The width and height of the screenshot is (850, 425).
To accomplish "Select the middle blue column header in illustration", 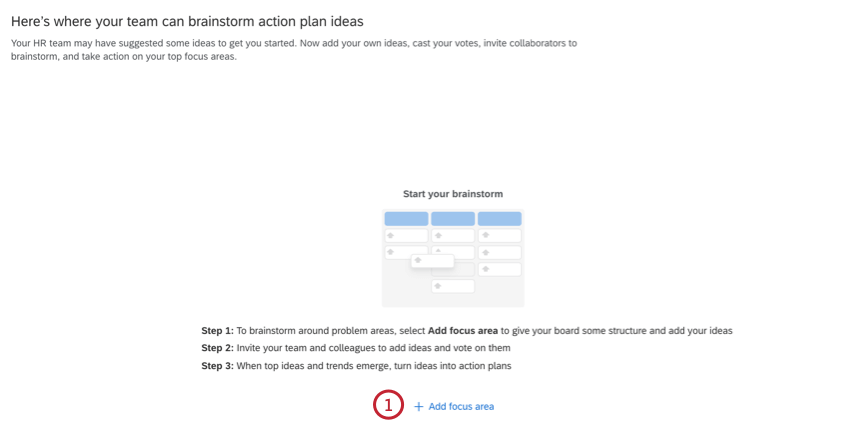I will [x=453, y=218].
